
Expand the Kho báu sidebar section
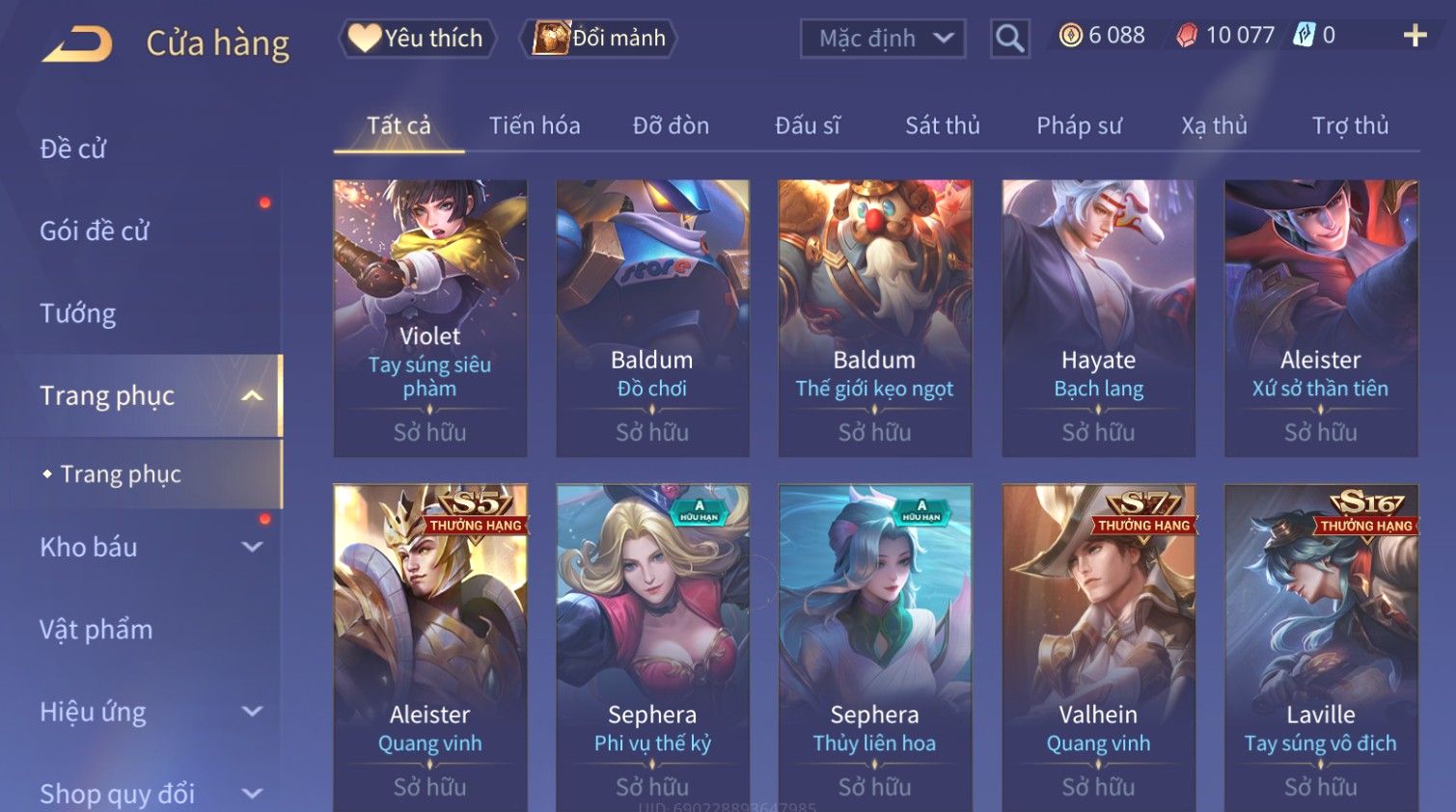[252, 547]
